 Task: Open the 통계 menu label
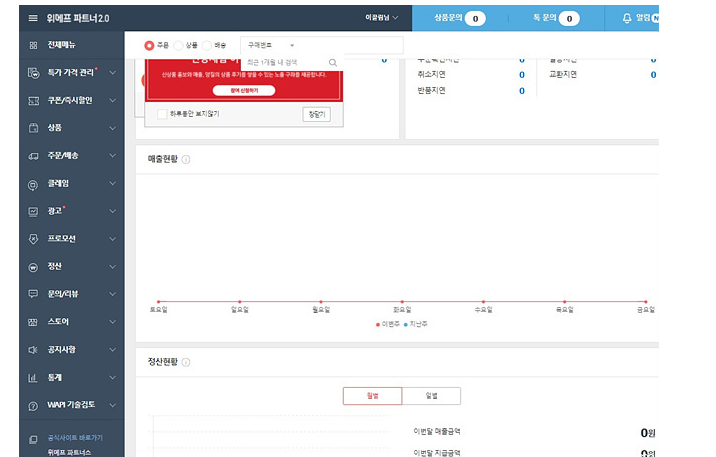click(55, 378)
